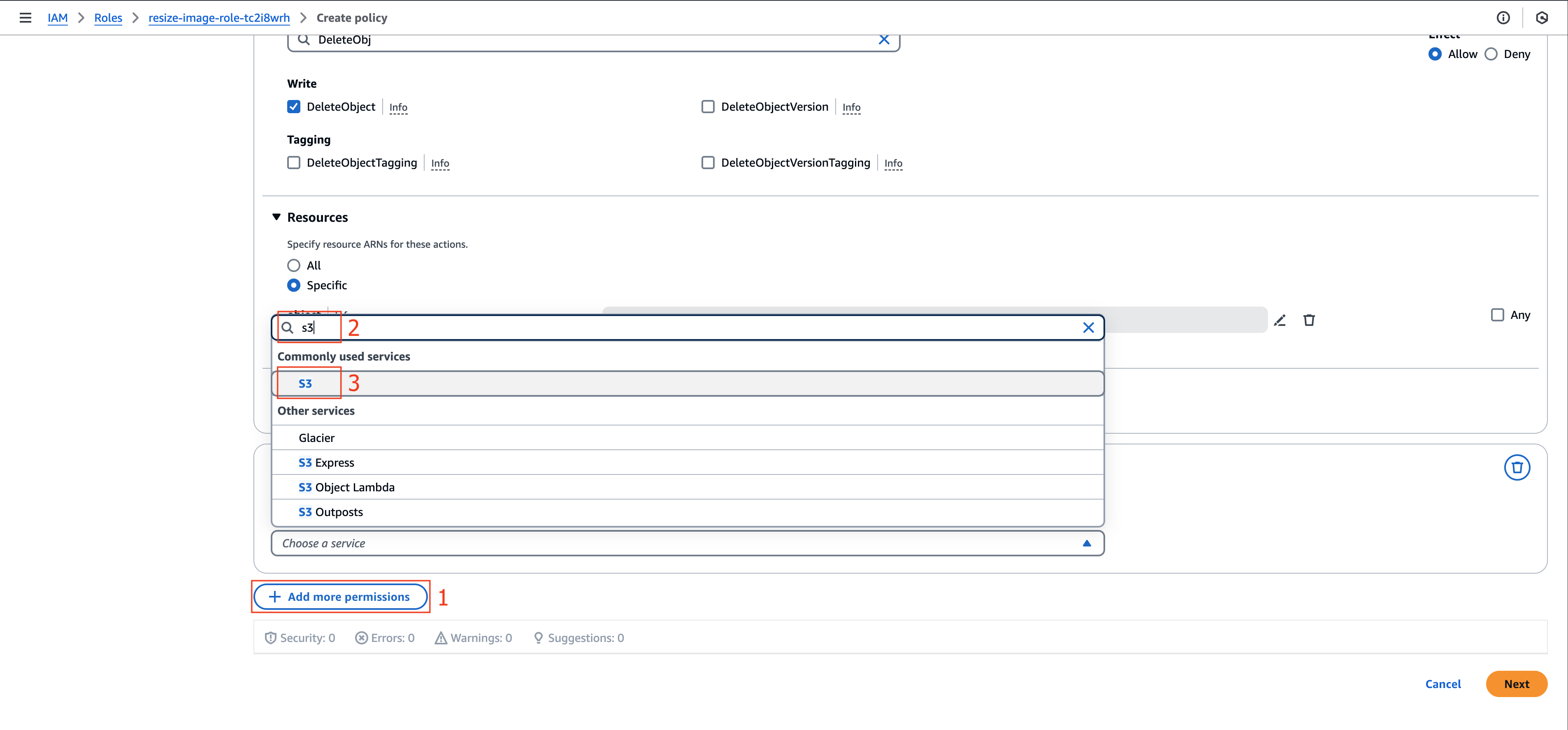Expand the Choose a service dropdown
This screenshot has height=730, width=1568.
coord(685,543)
